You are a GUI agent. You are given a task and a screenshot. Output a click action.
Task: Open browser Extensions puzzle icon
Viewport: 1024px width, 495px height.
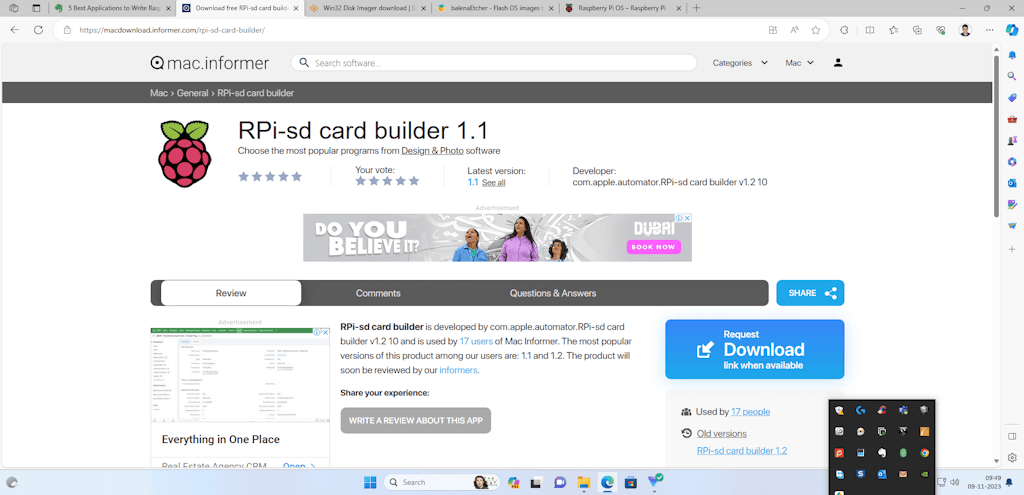(x=844, y=30)
